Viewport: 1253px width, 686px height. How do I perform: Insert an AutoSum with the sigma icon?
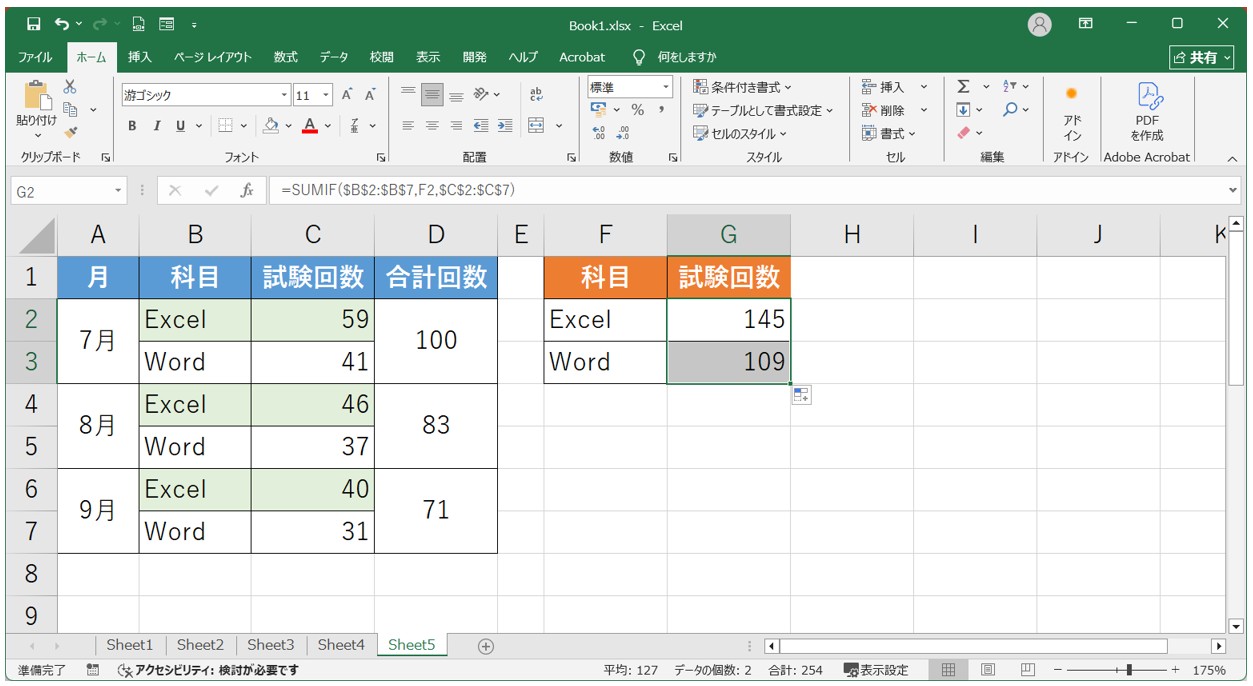pyautogui.click(x=963, y=87)
